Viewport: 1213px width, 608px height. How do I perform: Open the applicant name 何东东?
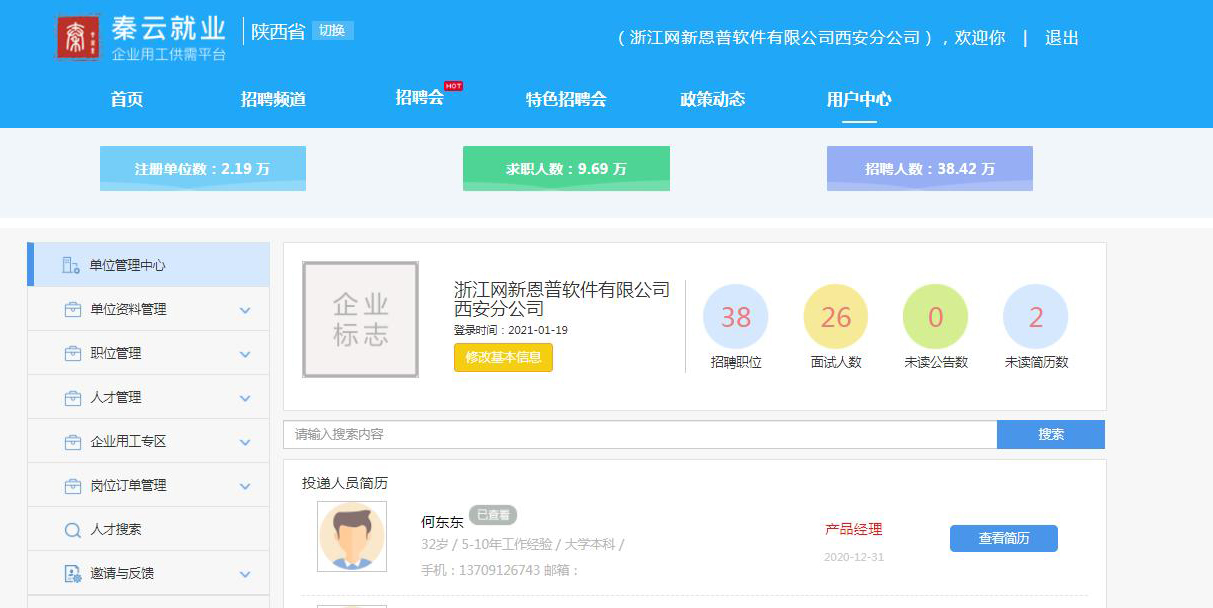(443, 521)
